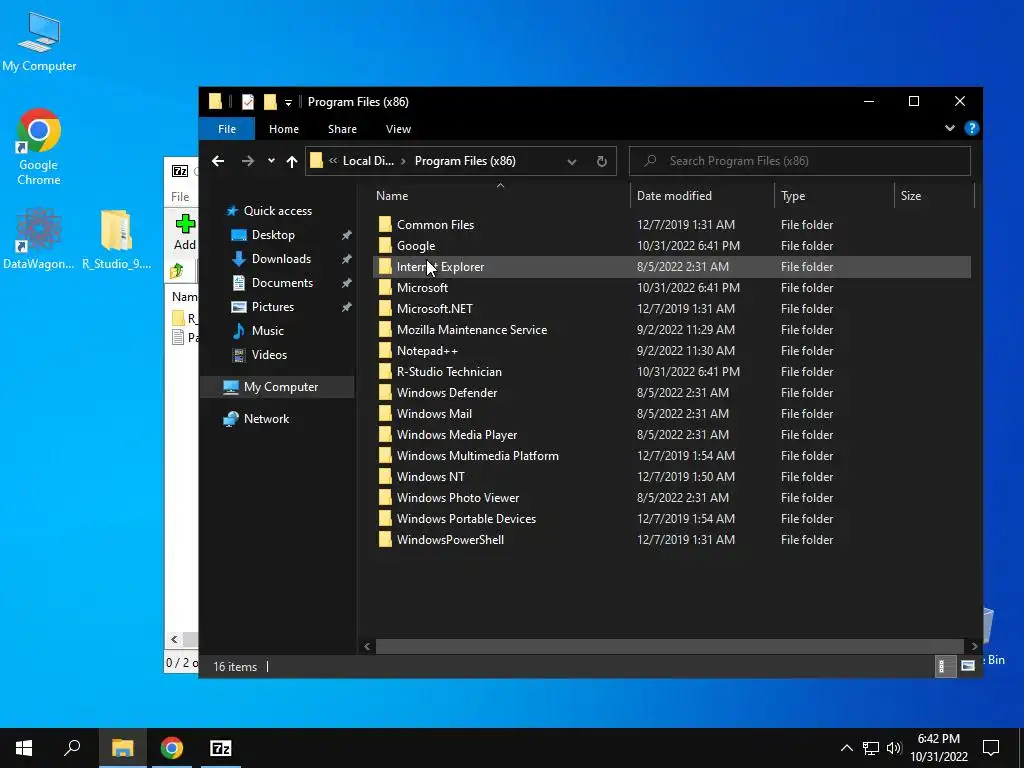Open the Windows Start menu

(24, 748)
